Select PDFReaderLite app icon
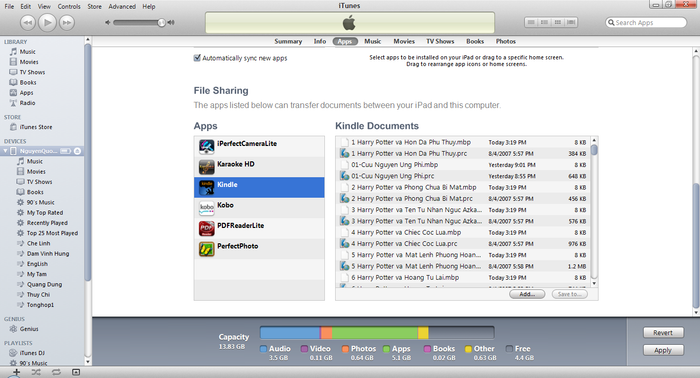700x378 pixels. click(x=207, y=228)
